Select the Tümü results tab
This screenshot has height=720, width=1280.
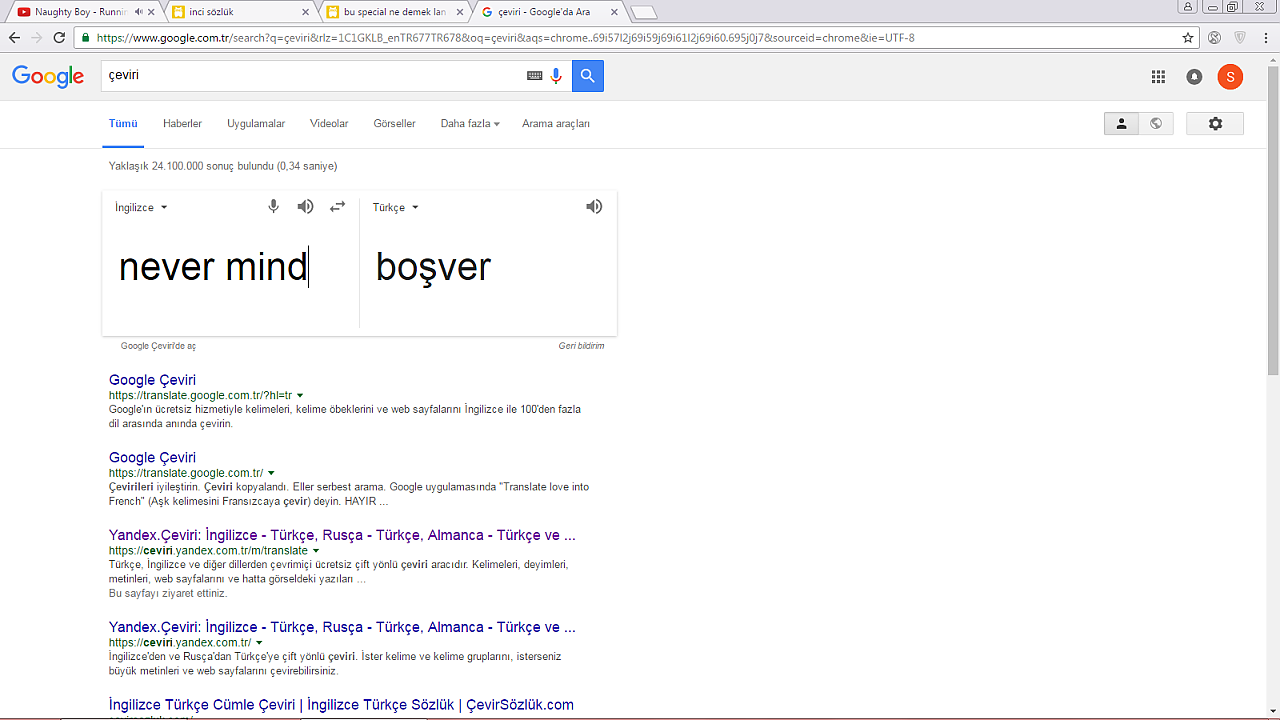[x=123, y=124]
